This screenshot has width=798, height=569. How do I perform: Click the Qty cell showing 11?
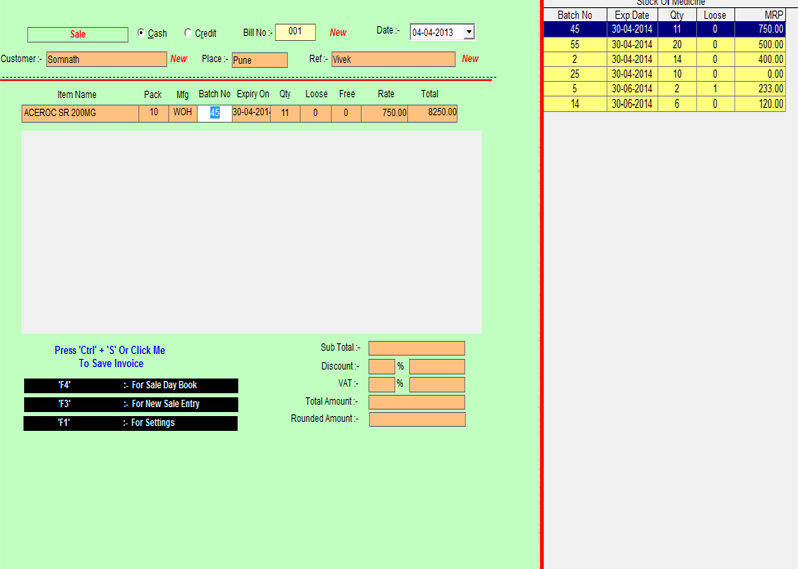pyautogui.click(x=285, y=113)
